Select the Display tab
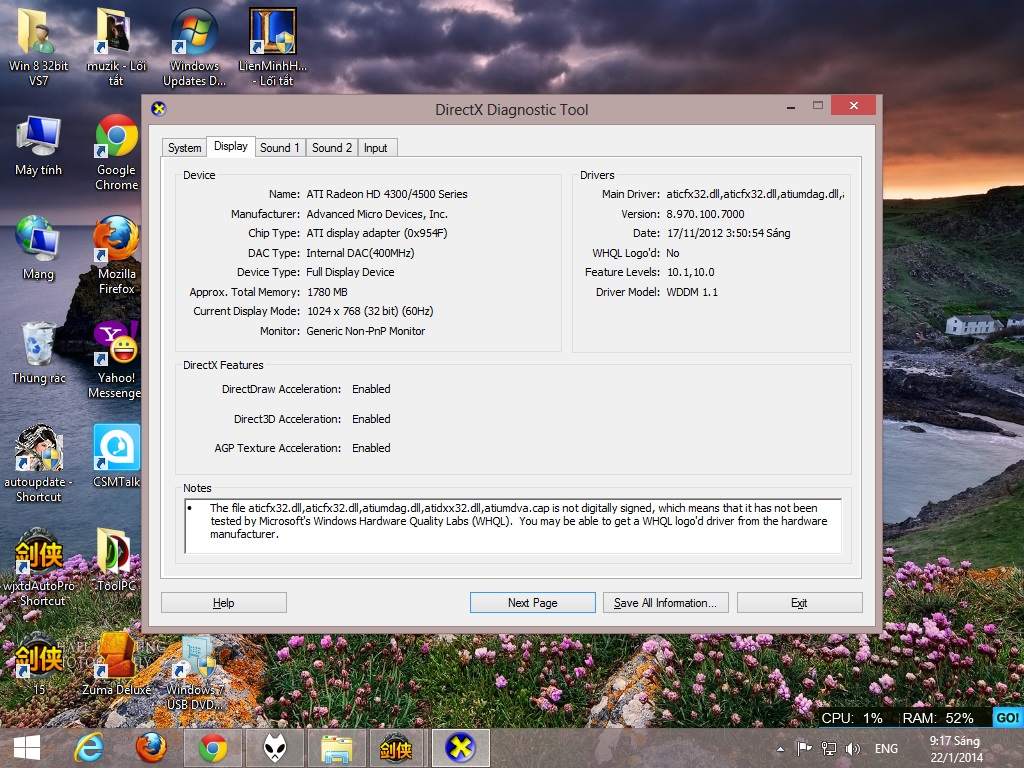The width and height of the screenshot is (1024, 768). click(231, 146)
